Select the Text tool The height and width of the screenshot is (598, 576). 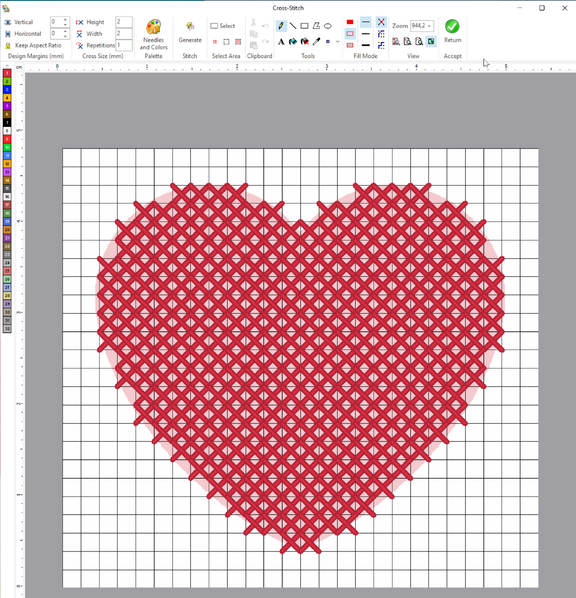[x=281, y=42]
